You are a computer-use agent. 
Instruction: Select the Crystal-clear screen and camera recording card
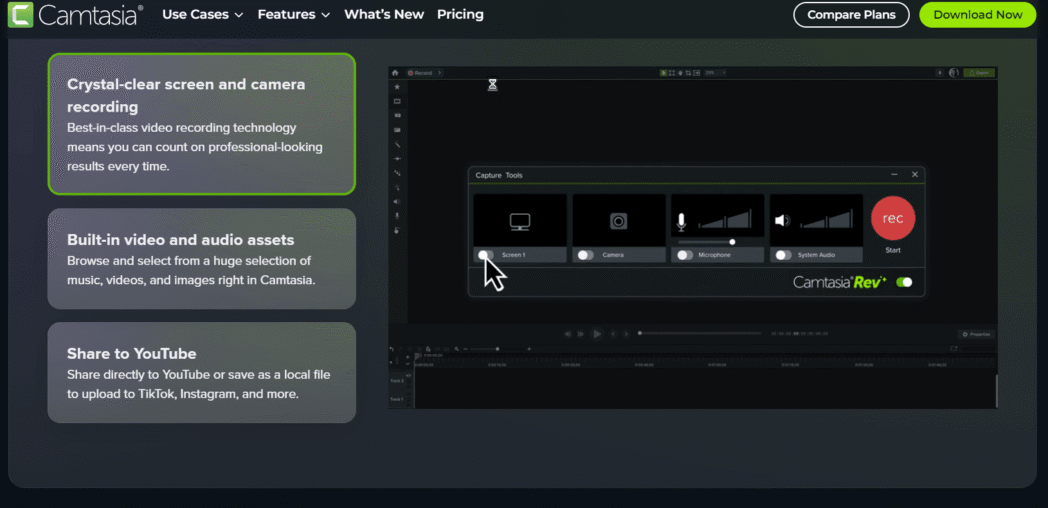coord(202,124)
